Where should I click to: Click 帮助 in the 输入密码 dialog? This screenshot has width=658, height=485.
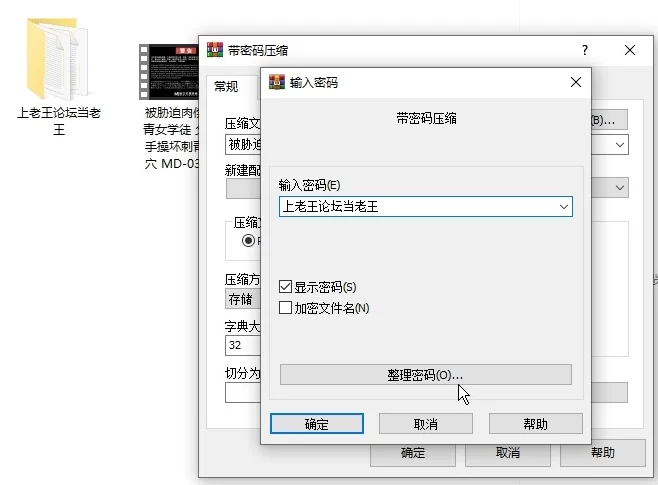click(535, 424)
